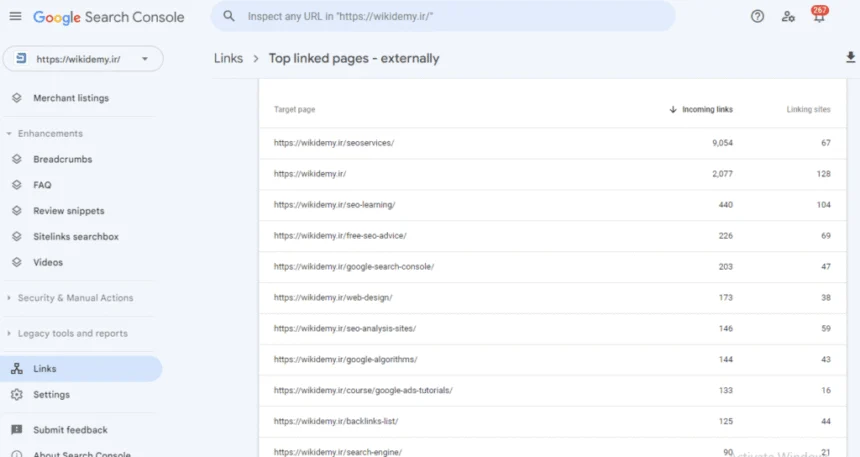Viewport: 860px width, 457px height.
Task: Click the property icon beside https://wikidemy.ir/
Action: coord(21,59)
